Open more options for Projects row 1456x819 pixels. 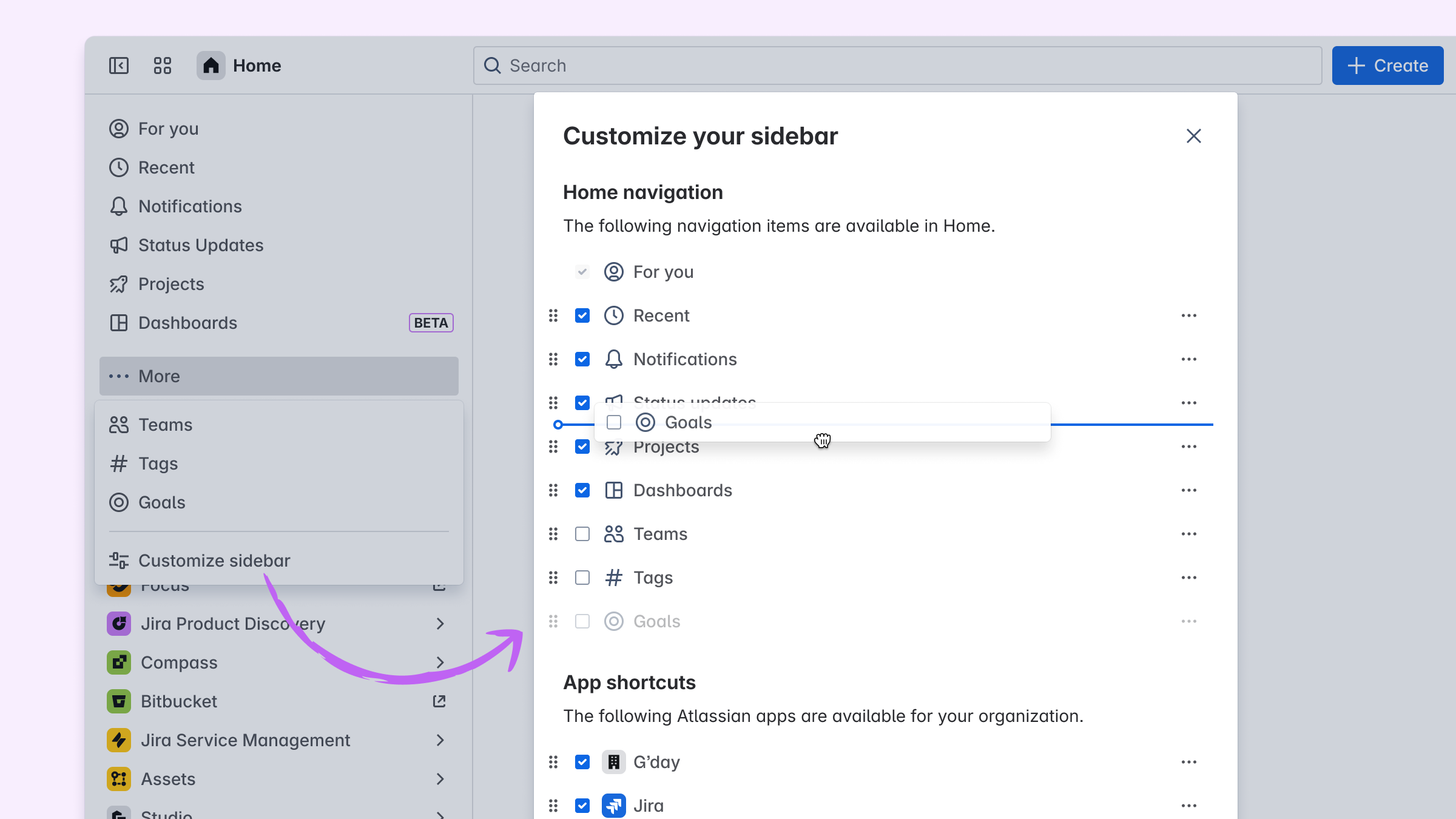[1189, 447]
